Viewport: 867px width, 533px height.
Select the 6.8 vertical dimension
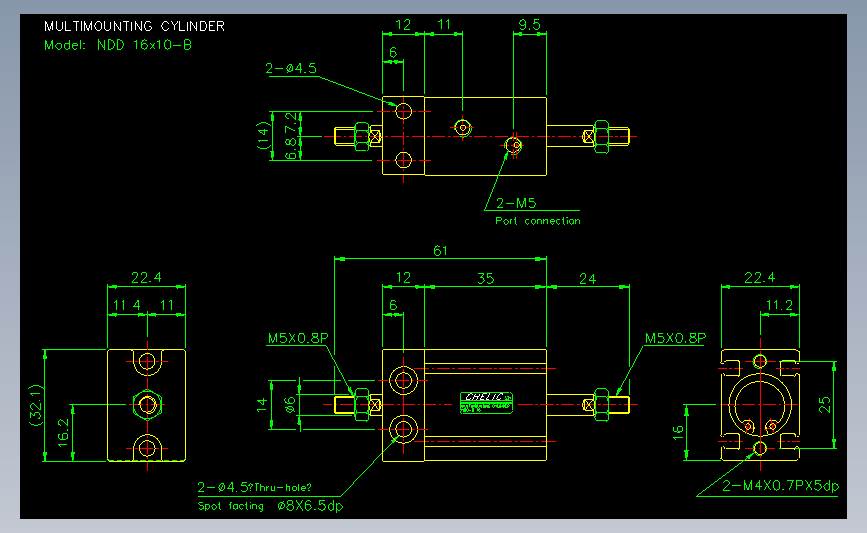click(290, 148)
